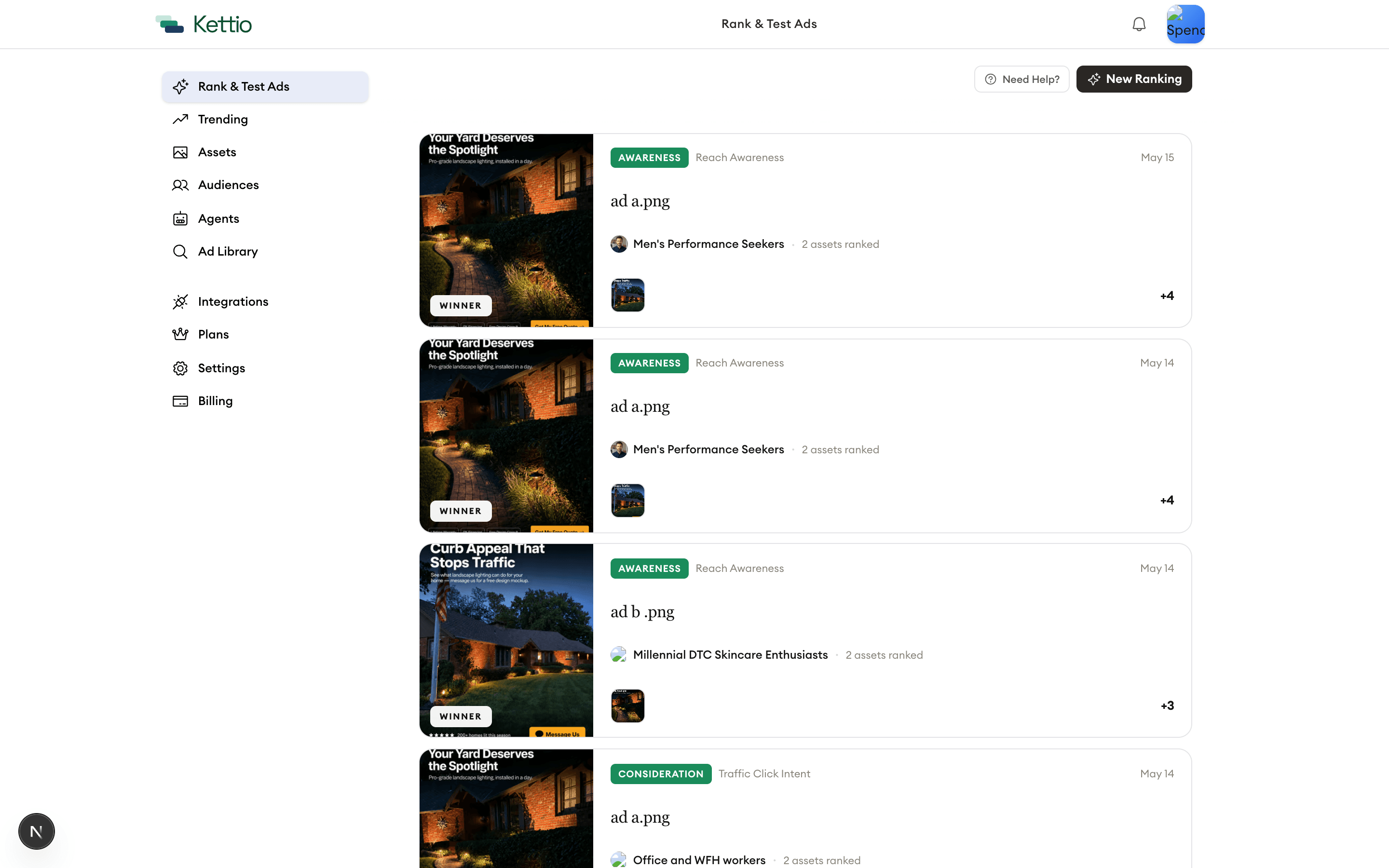Viewport: 1389px width, 868px height.
Task: View Plans page
Action: point(265,334)
